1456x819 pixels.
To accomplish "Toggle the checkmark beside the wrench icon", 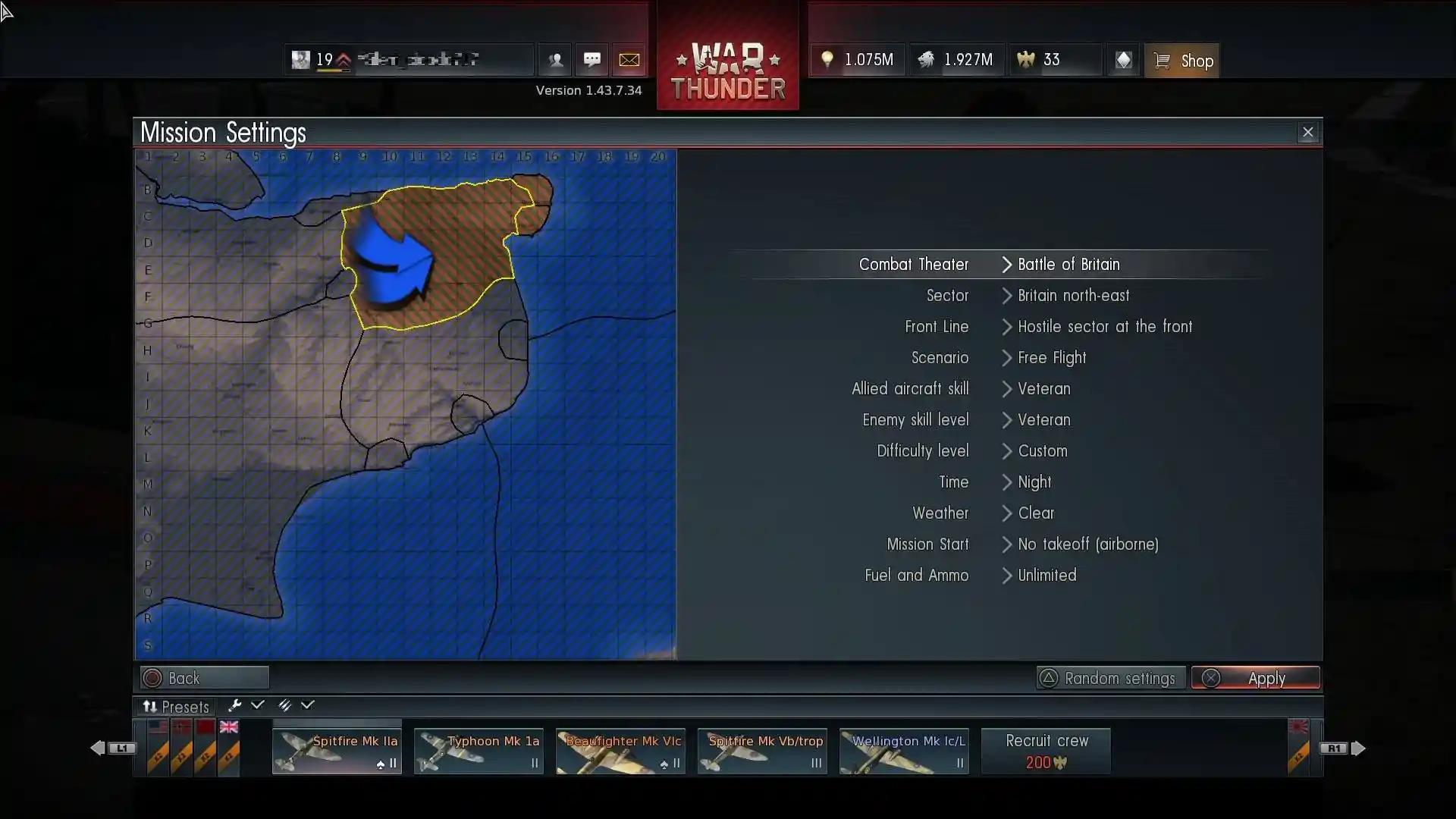I will point(258,705).
